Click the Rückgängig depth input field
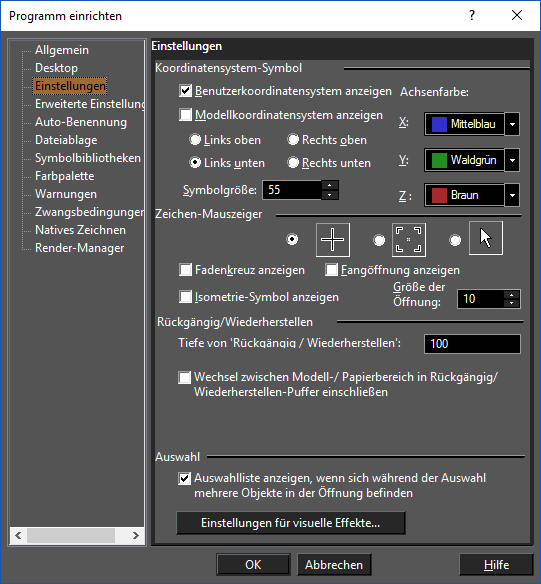The image size is (541, 584). [472, 343]
